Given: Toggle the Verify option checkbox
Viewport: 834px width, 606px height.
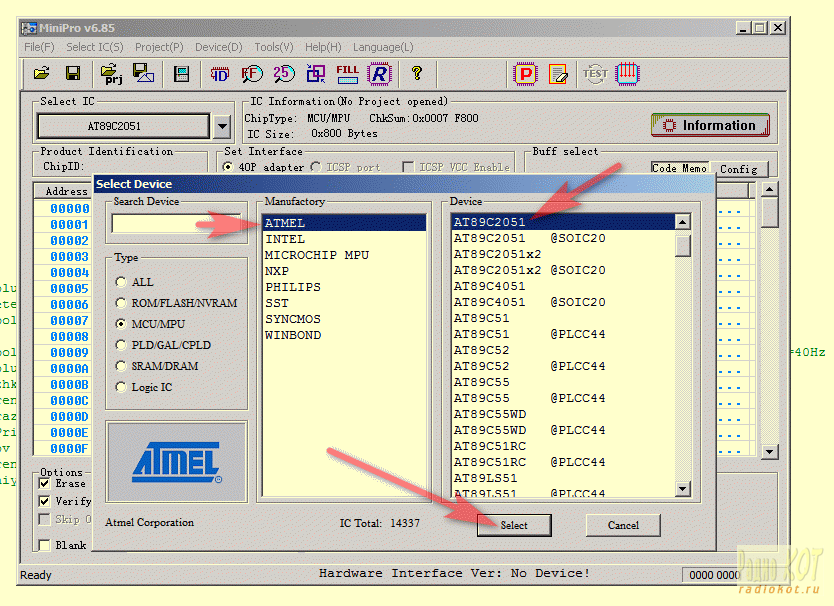Looking at the screenshot, I should pos(45,501).
